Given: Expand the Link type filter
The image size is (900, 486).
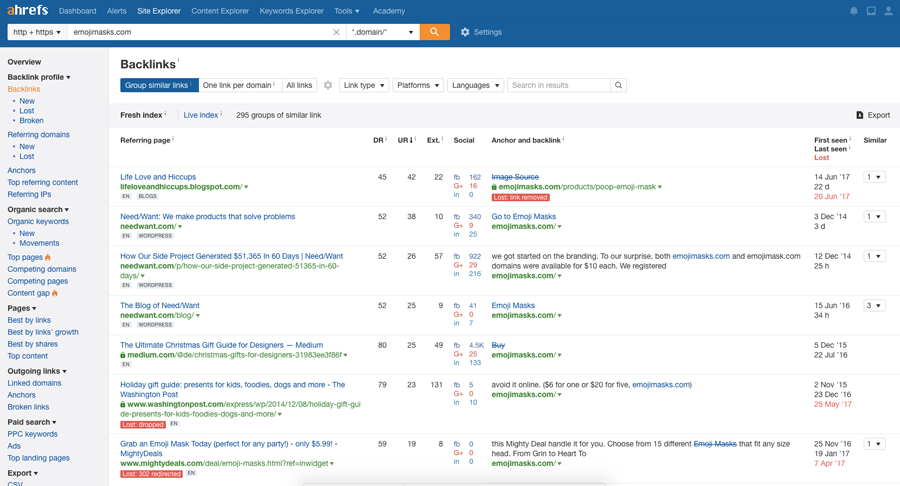Looking at the screenshot, I should coord(363,86).
